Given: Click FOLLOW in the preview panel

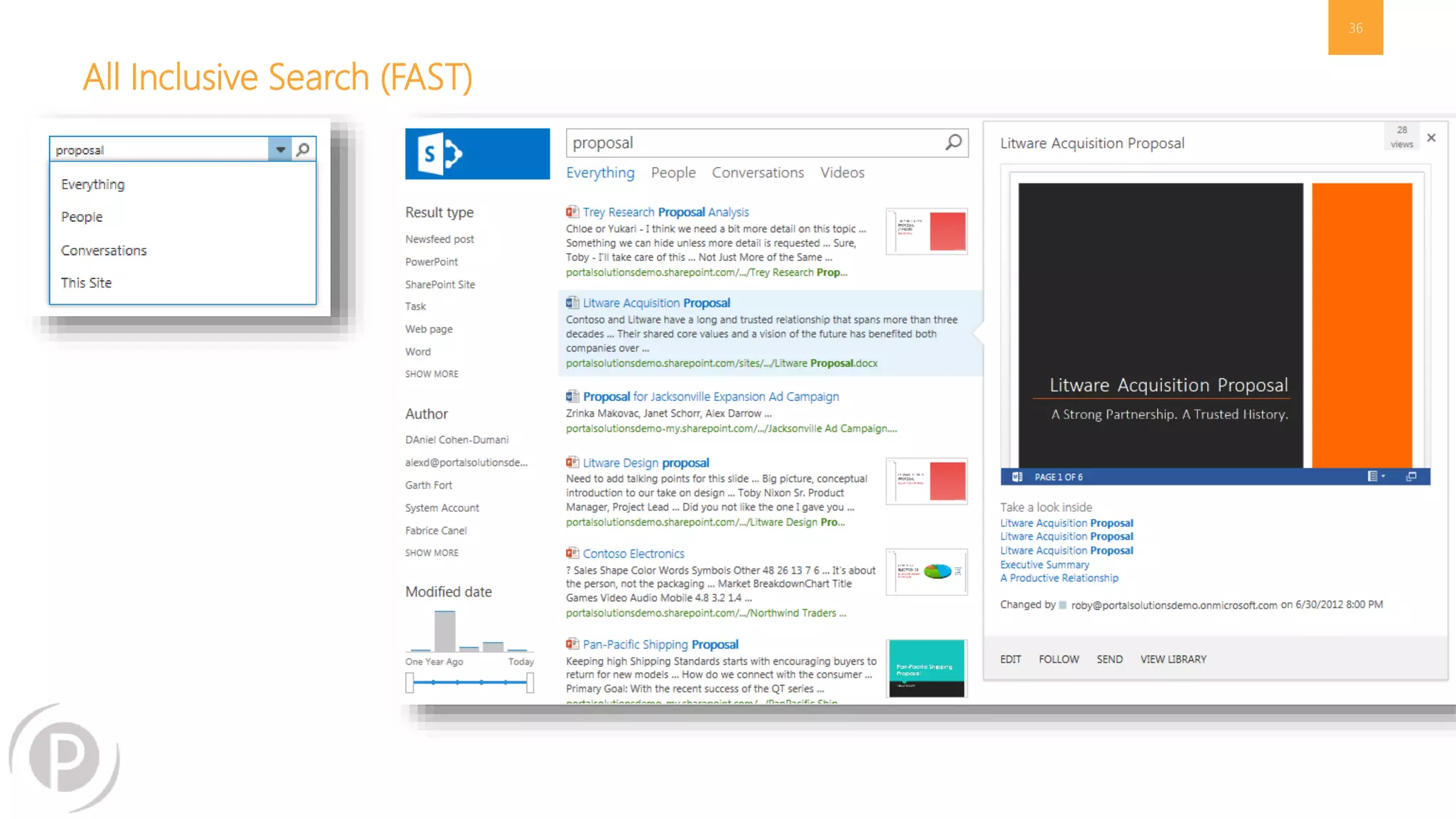Looking at the screenshot, I should [x=1059, y=659].
